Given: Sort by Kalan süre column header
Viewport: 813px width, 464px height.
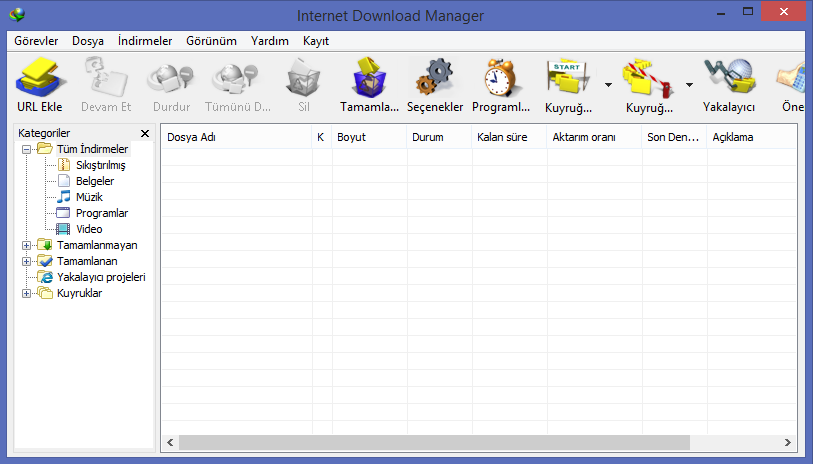Looking at the screenshot, I should [x=510, y=137].
